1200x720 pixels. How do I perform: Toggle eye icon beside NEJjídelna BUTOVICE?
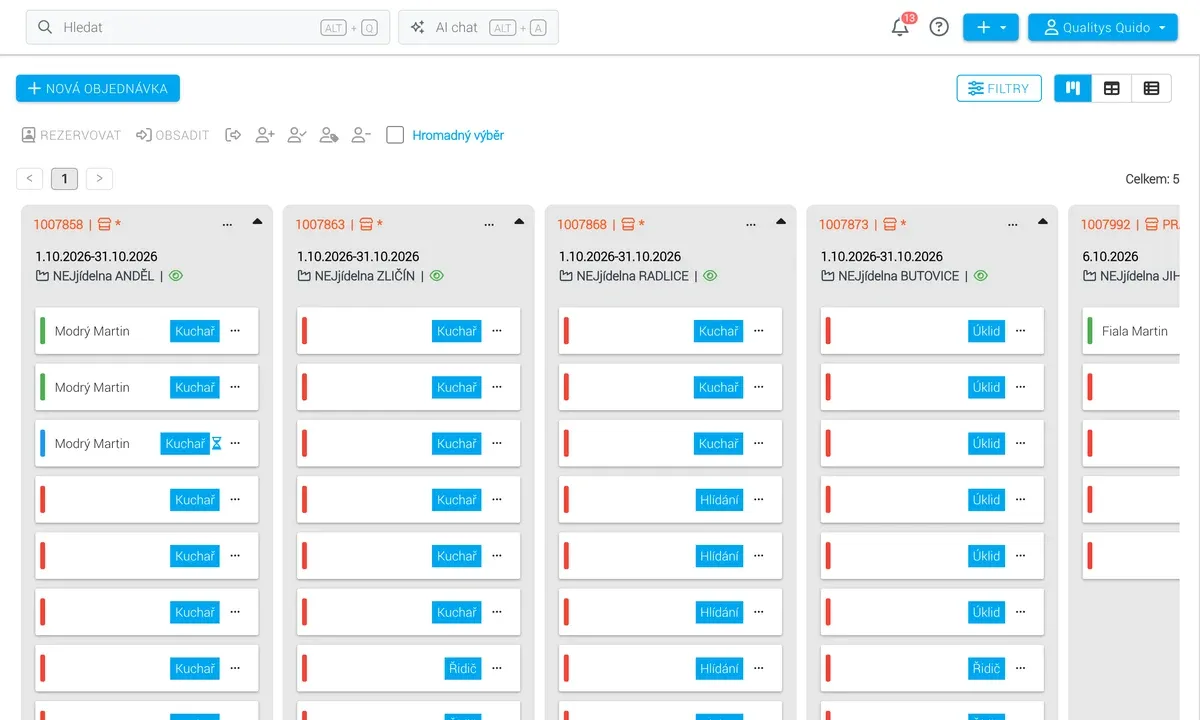[x=981, y=276]
